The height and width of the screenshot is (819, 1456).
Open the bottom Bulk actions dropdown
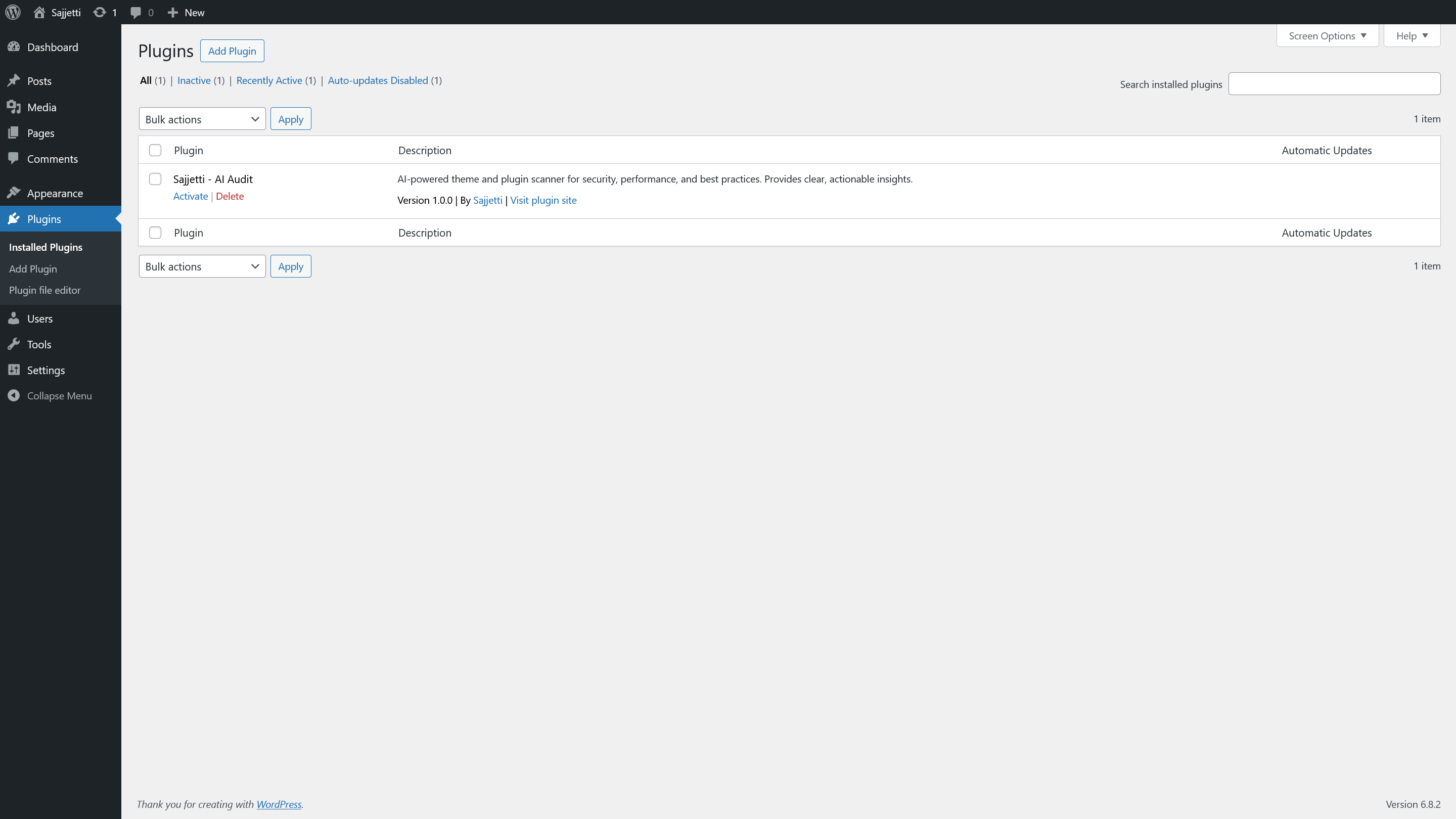tap(202, 266)
